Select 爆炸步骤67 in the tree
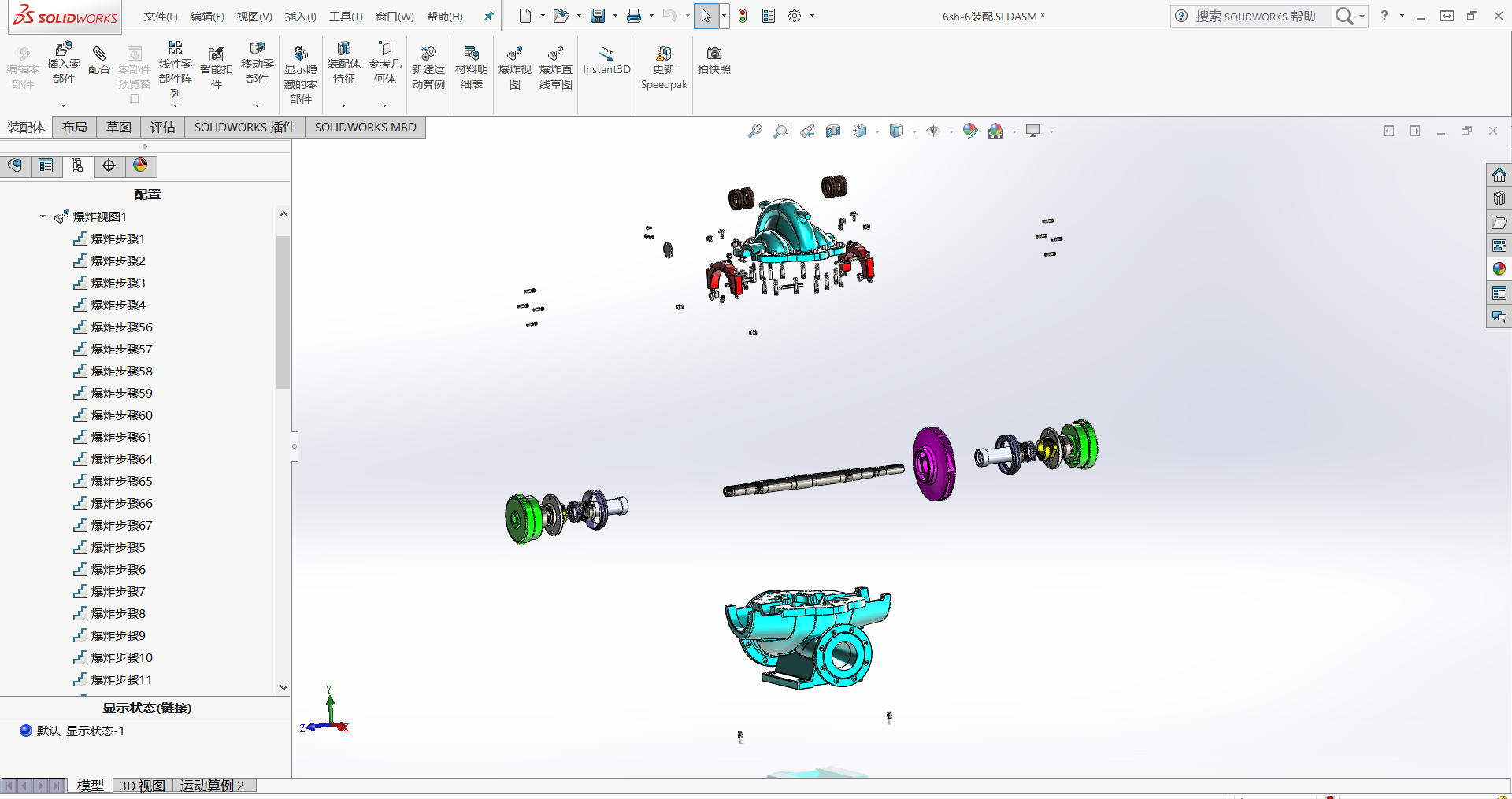Viewport: 1512px width, 799px height. click(122, 525)
